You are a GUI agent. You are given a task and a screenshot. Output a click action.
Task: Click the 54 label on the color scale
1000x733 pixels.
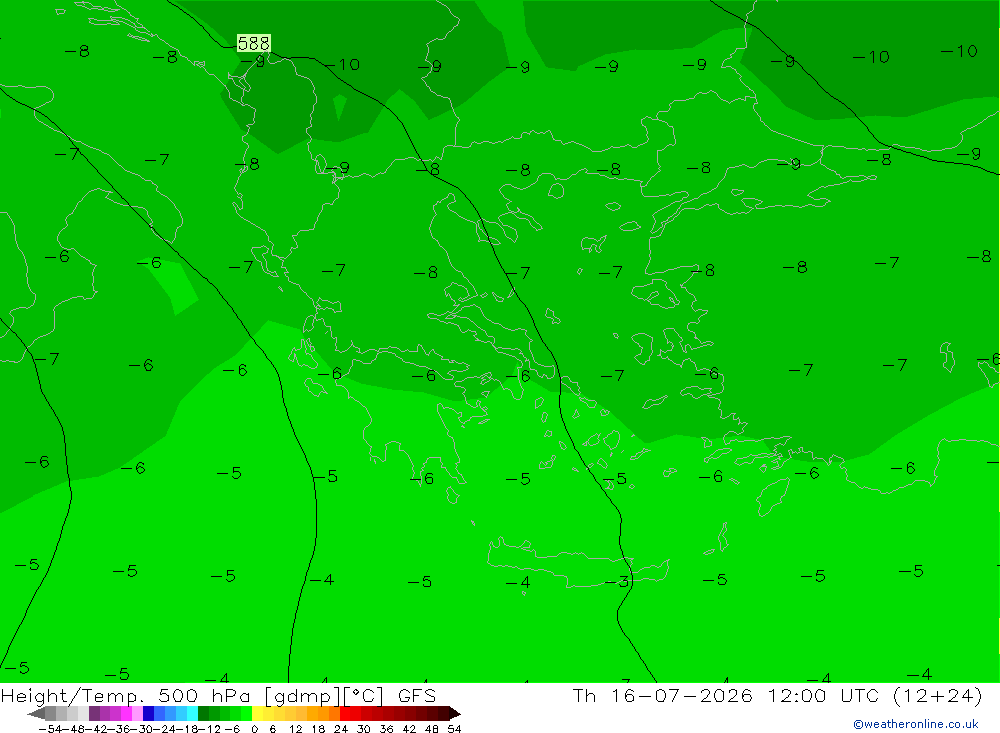454,729
